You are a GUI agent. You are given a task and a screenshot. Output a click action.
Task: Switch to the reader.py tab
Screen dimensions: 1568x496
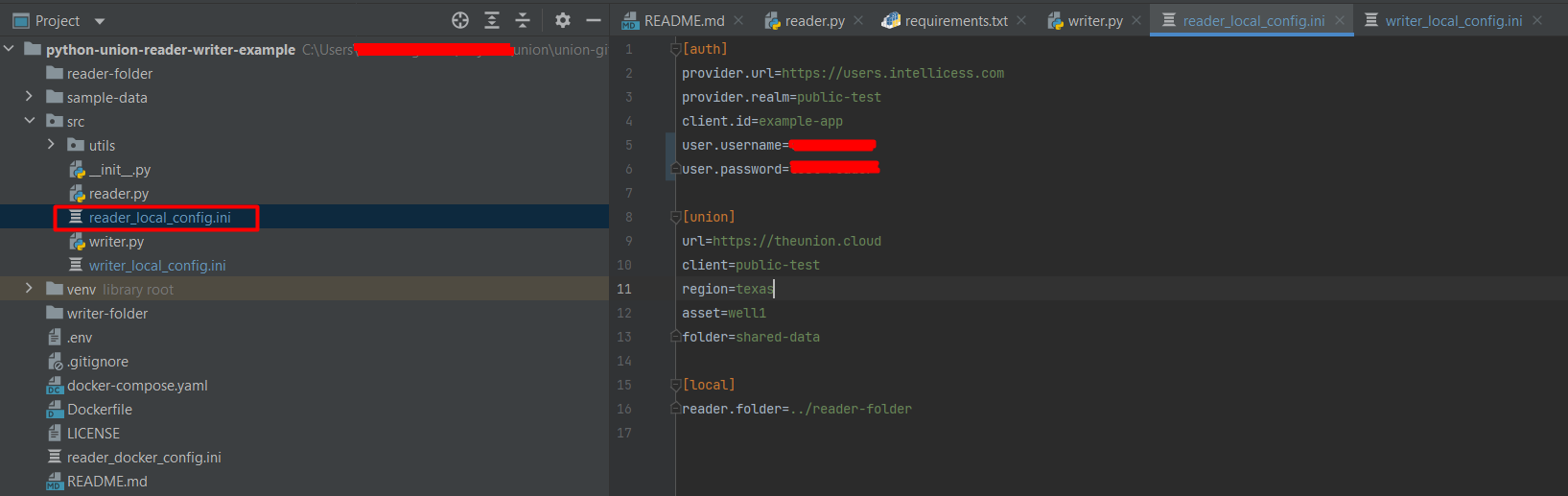(813, 20)
